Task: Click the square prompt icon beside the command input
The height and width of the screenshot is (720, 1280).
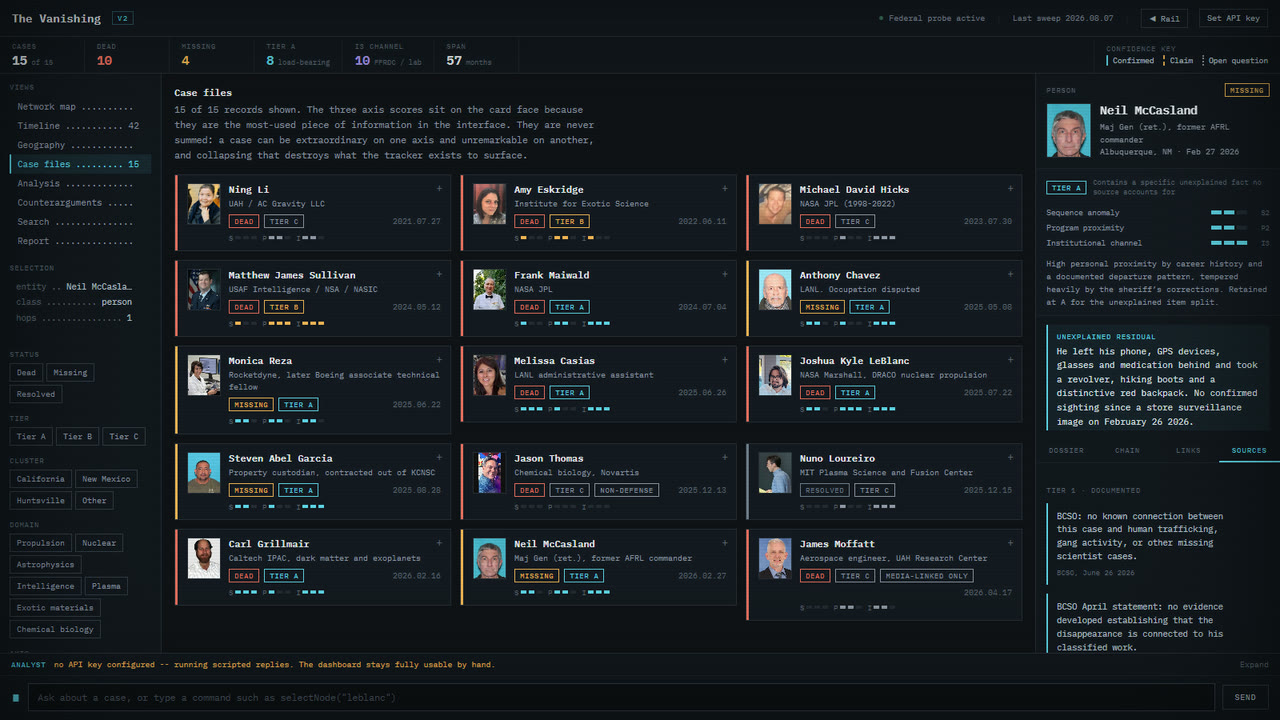Action: (16, 697)
